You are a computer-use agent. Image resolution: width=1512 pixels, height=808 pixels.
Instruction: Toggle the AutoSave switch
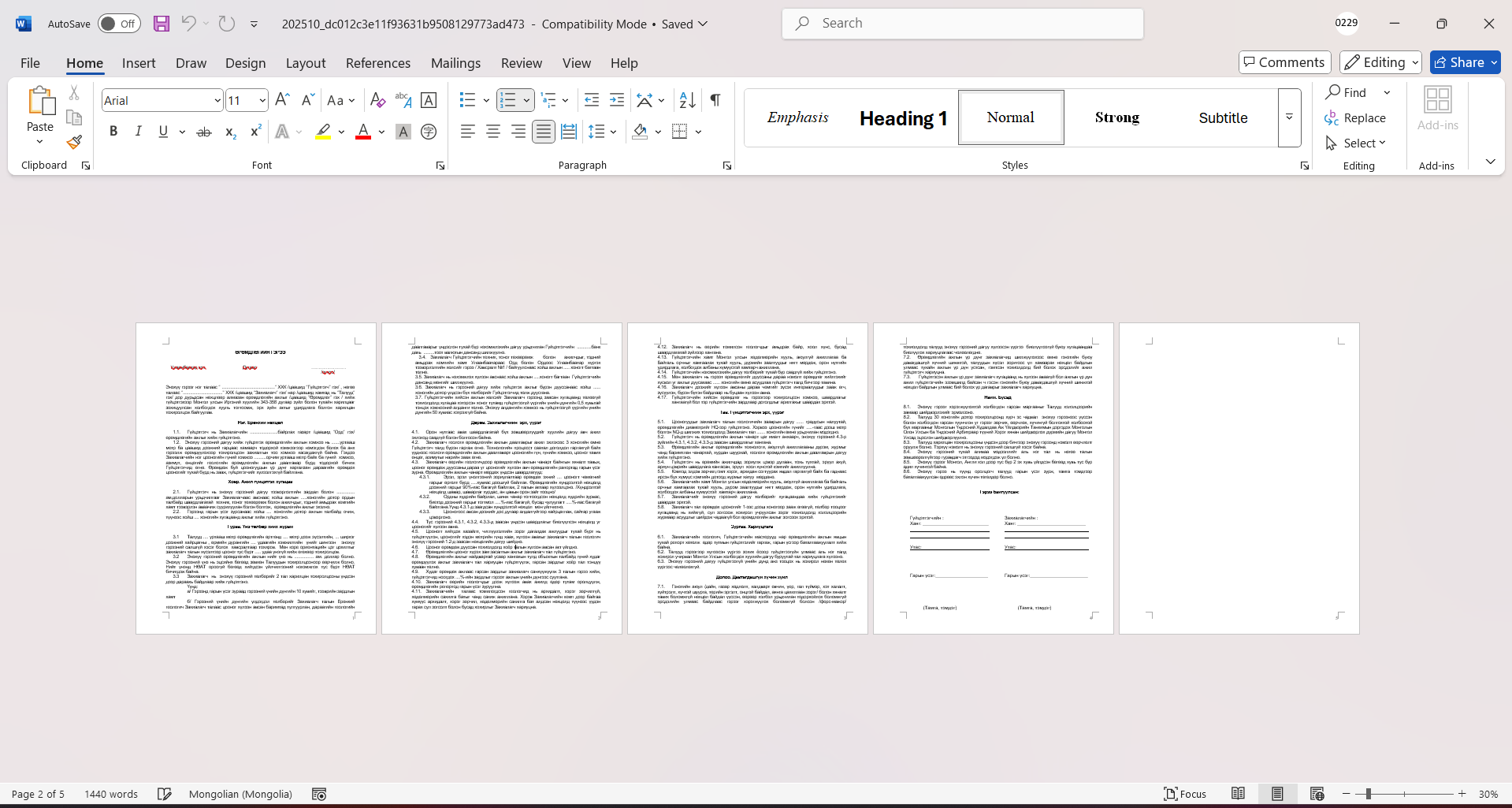click(x=119, y=24)
